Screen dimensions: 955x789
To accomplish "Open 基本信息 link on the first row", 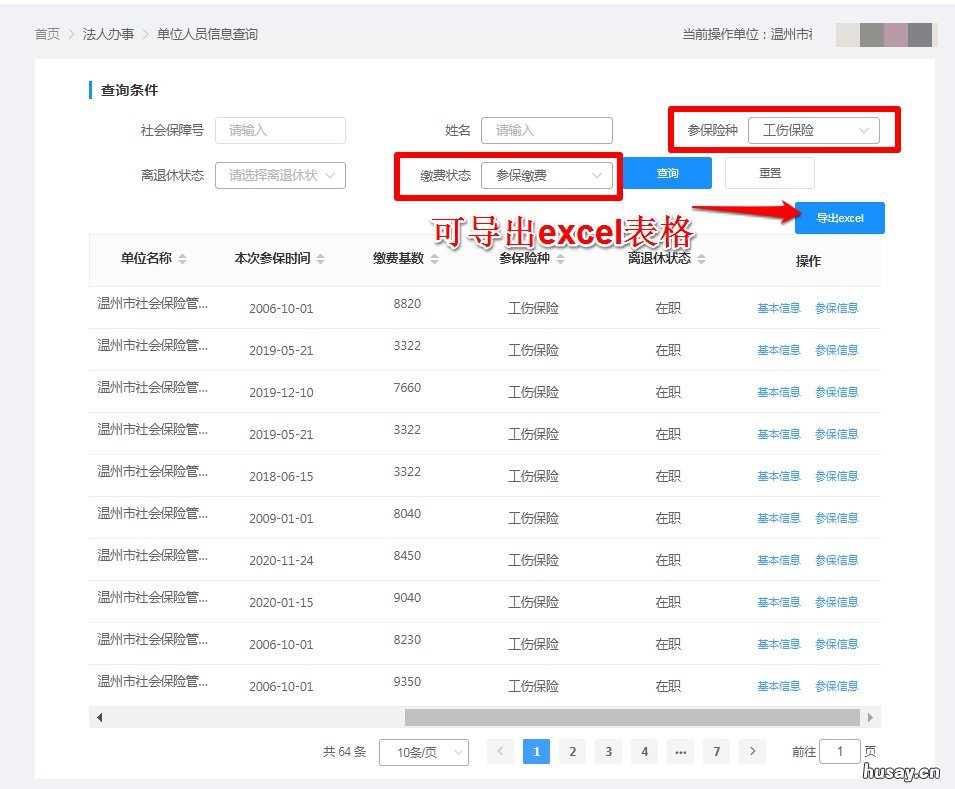I will (778, 308).
